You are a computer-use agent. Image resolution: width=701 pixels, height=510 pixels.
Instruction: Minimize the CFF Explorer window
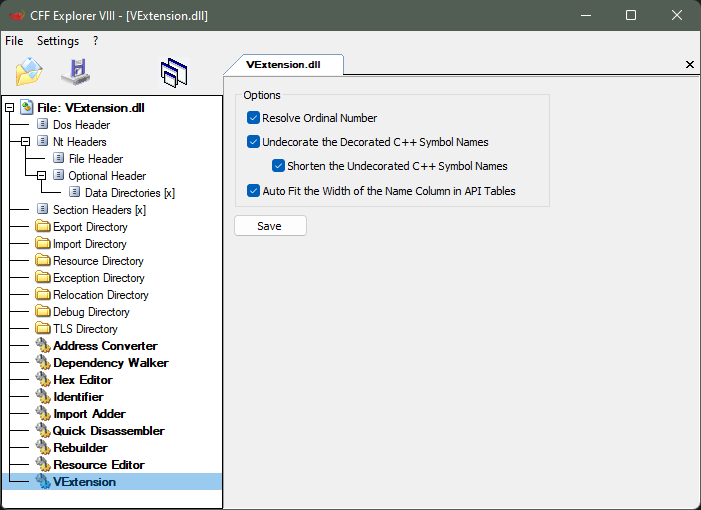[586, 15]
